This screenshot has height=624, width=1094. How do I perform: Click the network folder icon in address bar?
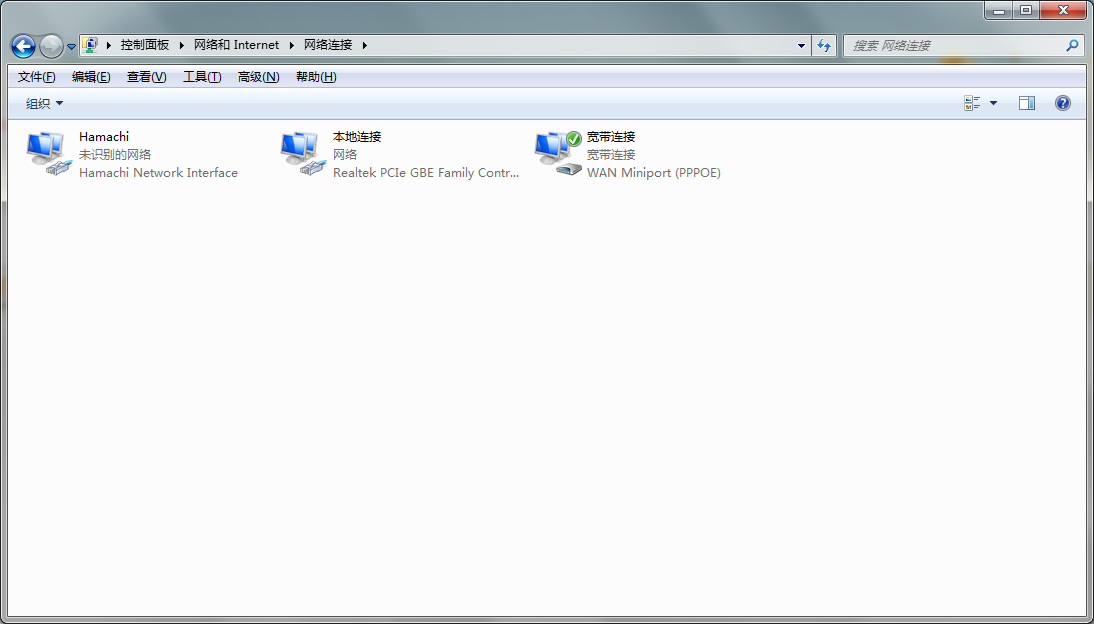[x=90, y=45]
